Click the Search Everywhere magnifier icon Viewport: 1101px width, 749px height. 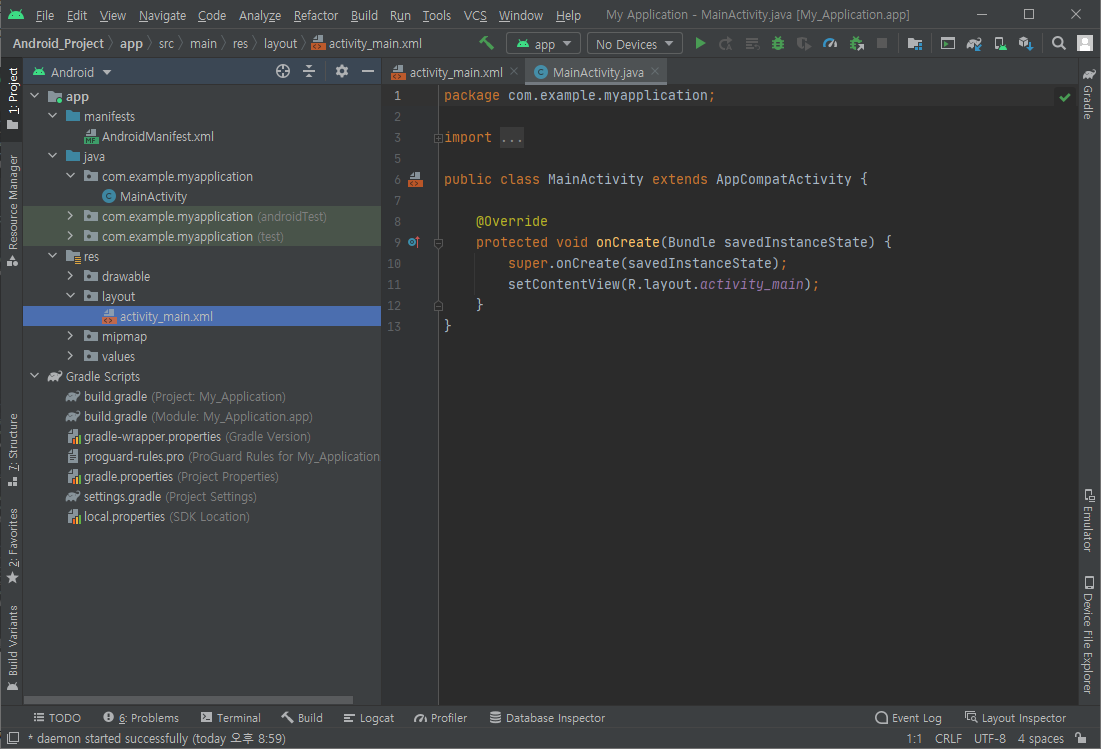pyautogui.click(x=1058, y=44)
